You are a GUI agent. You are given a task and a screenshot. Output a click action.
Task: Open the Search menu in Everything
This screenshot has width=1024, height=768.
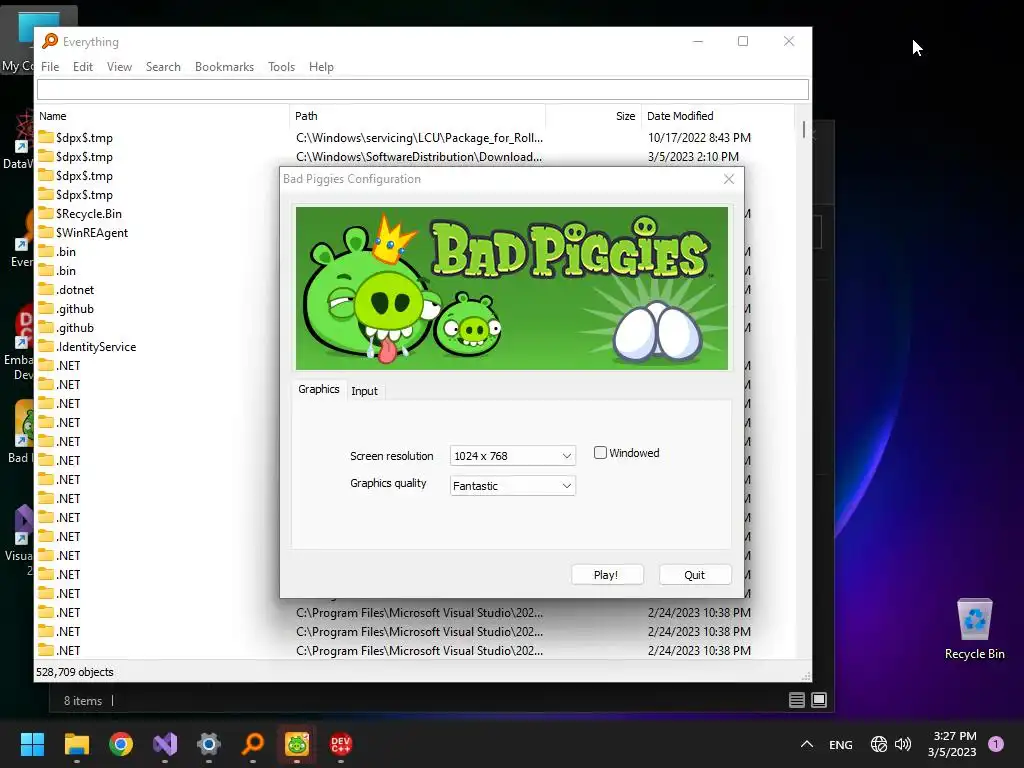(x=163, y=67)
